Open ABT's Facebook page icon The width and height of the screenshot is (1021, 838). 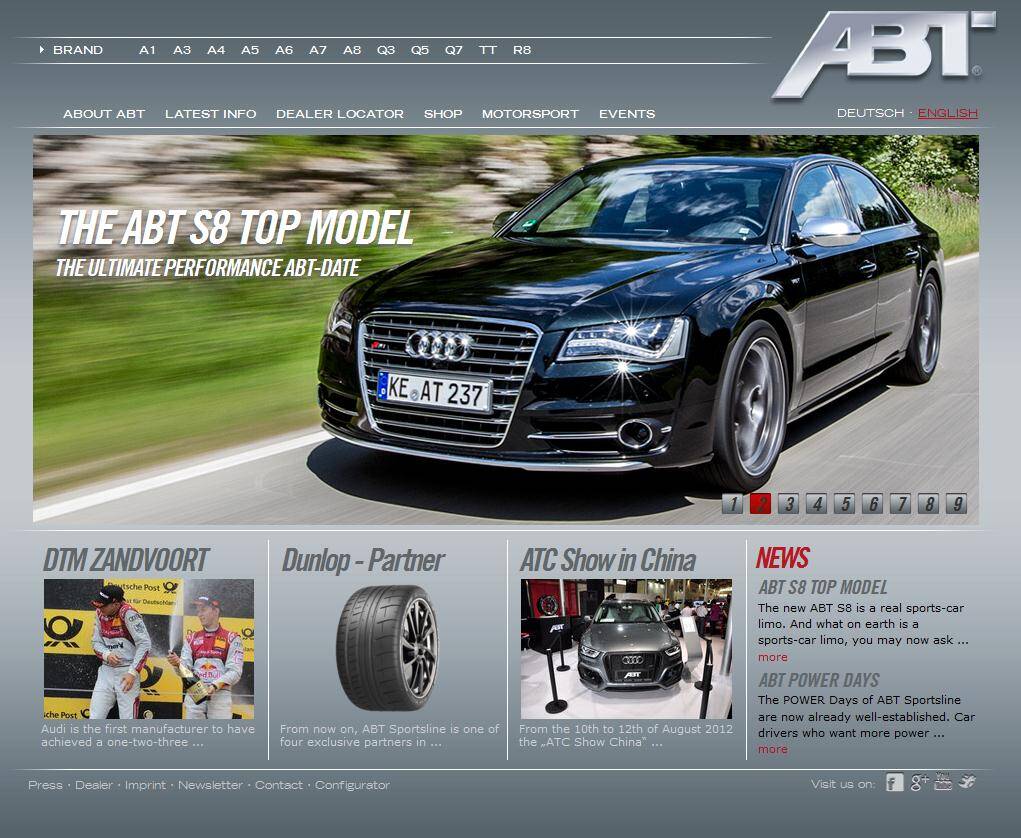click(895, 783)
